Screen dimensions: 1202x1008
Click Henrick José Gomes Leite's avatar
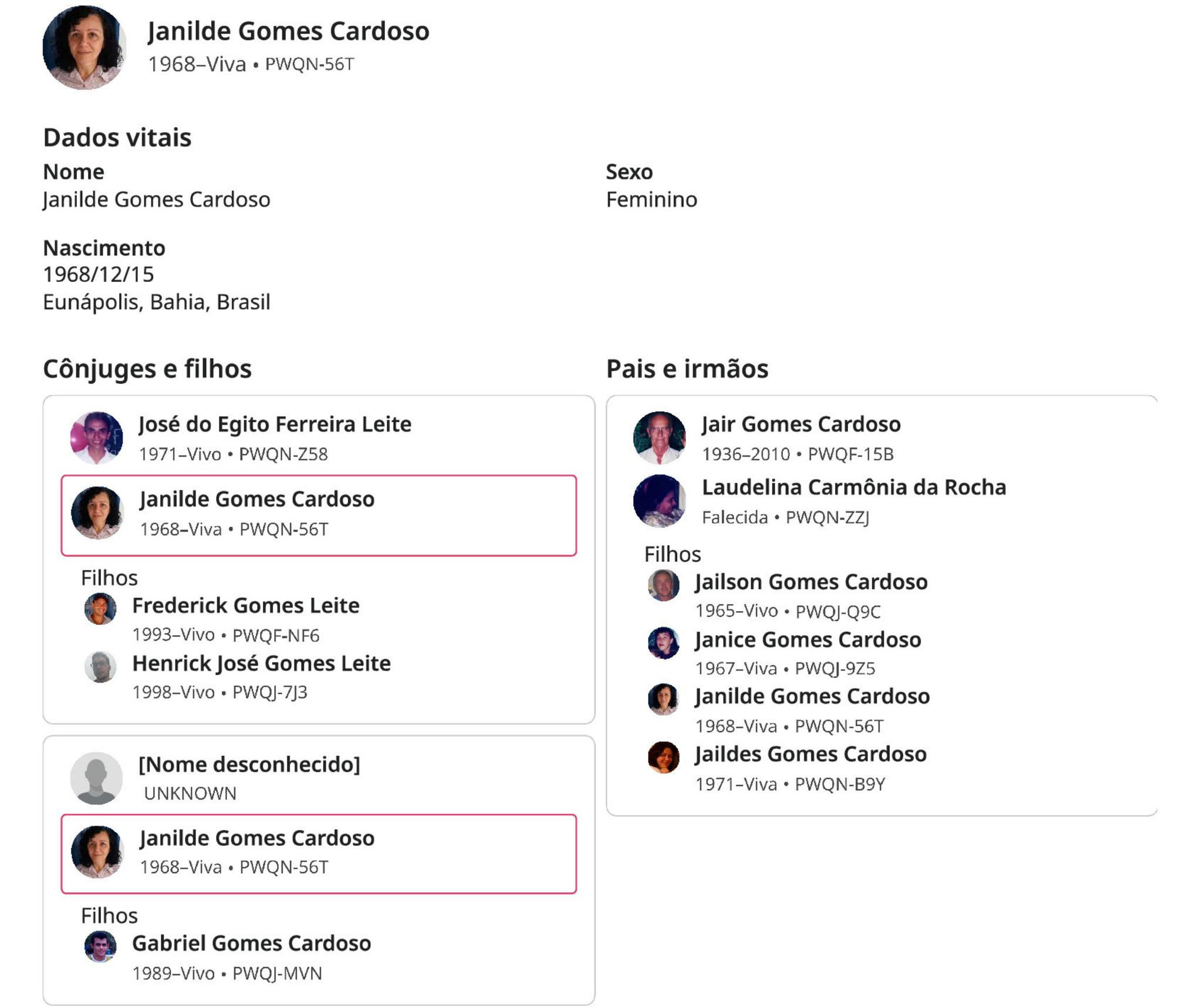click(100, 666)
